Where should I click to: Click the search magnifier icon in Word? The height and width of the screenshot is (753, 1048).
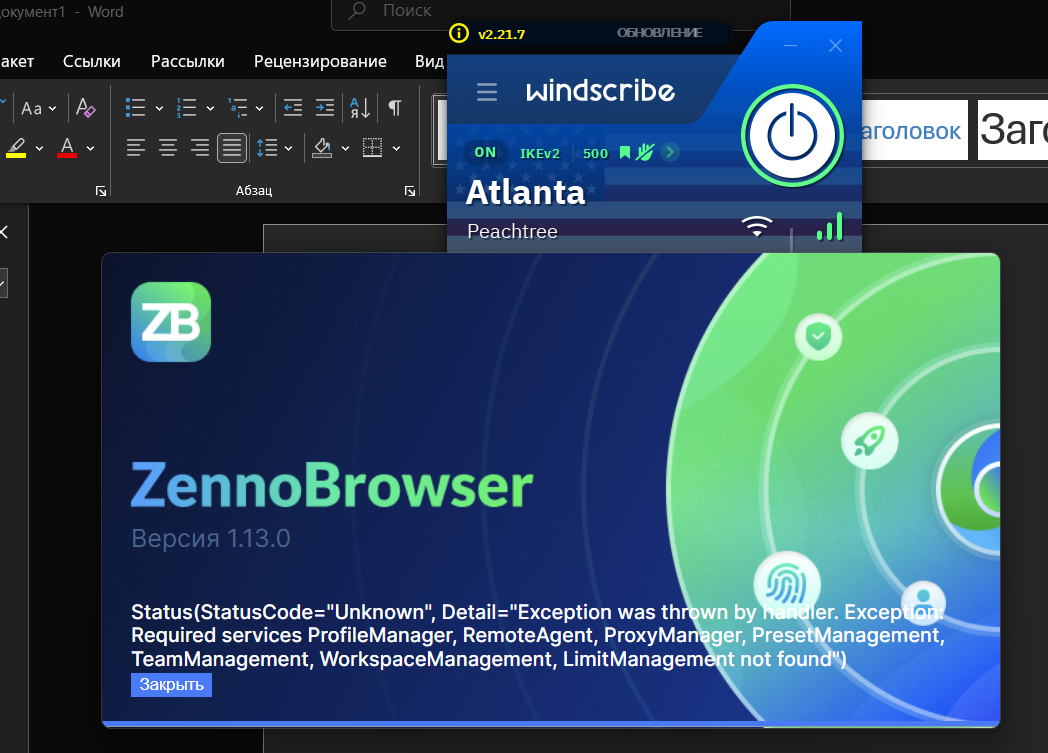click(358, 10)
